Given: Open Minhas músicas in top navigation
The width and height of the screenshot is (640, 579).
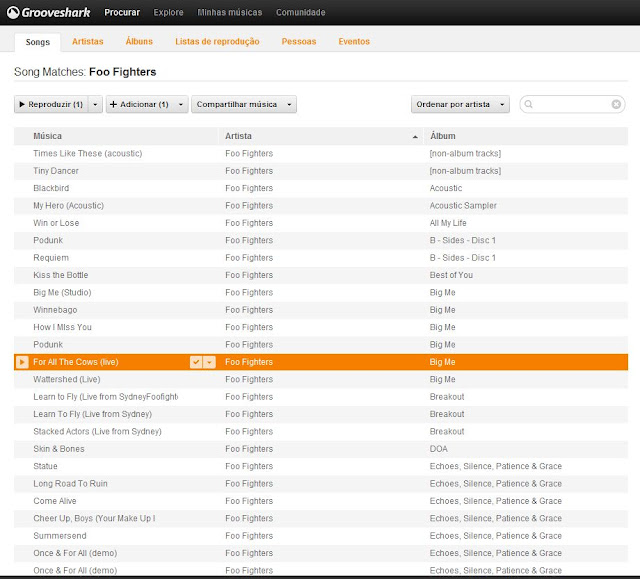Looking at the screenshot, I should [230, 12].
